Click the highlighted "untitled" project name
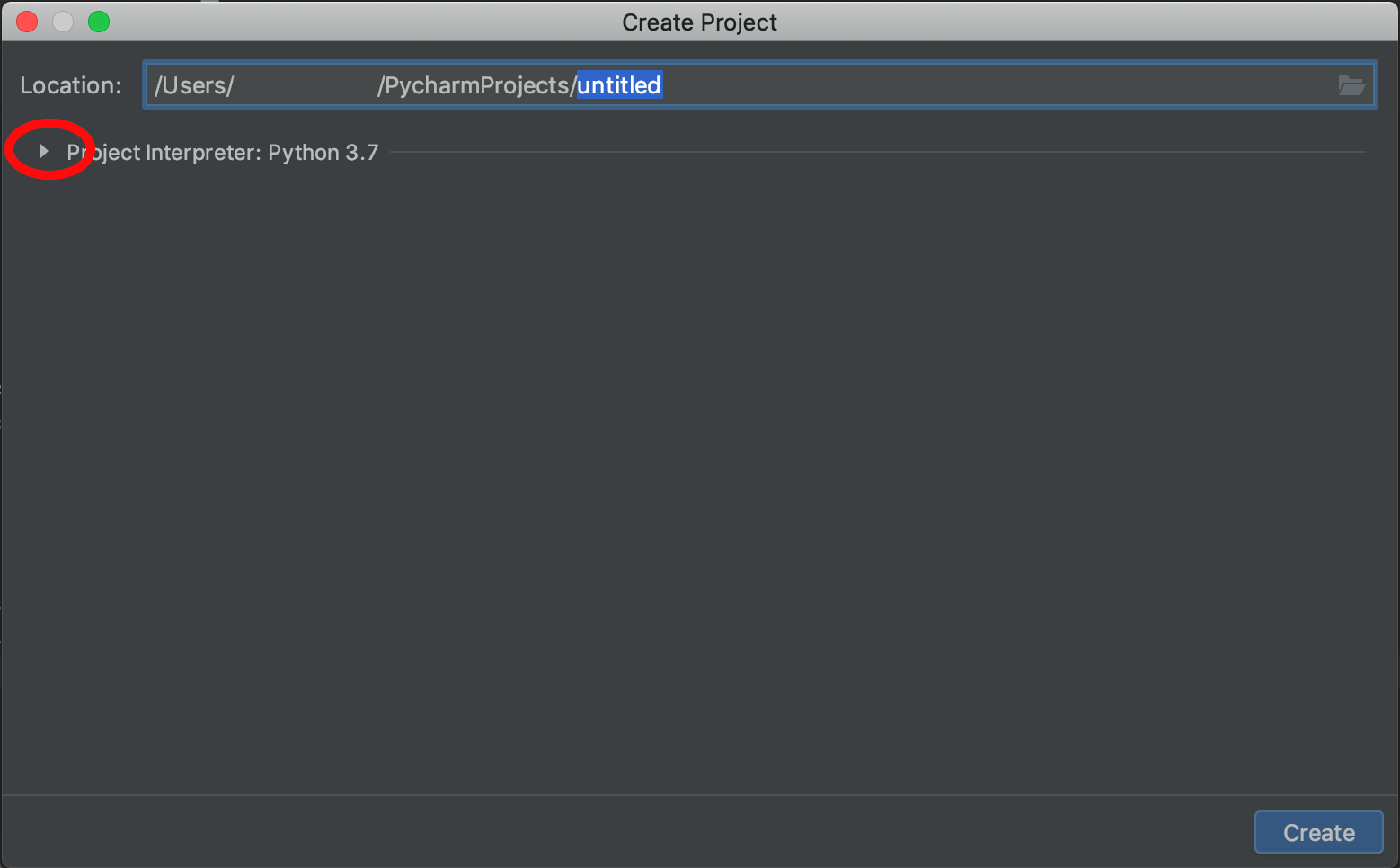Image resolution: width=1400 pixels, height=868 pixels. [618, 85]
